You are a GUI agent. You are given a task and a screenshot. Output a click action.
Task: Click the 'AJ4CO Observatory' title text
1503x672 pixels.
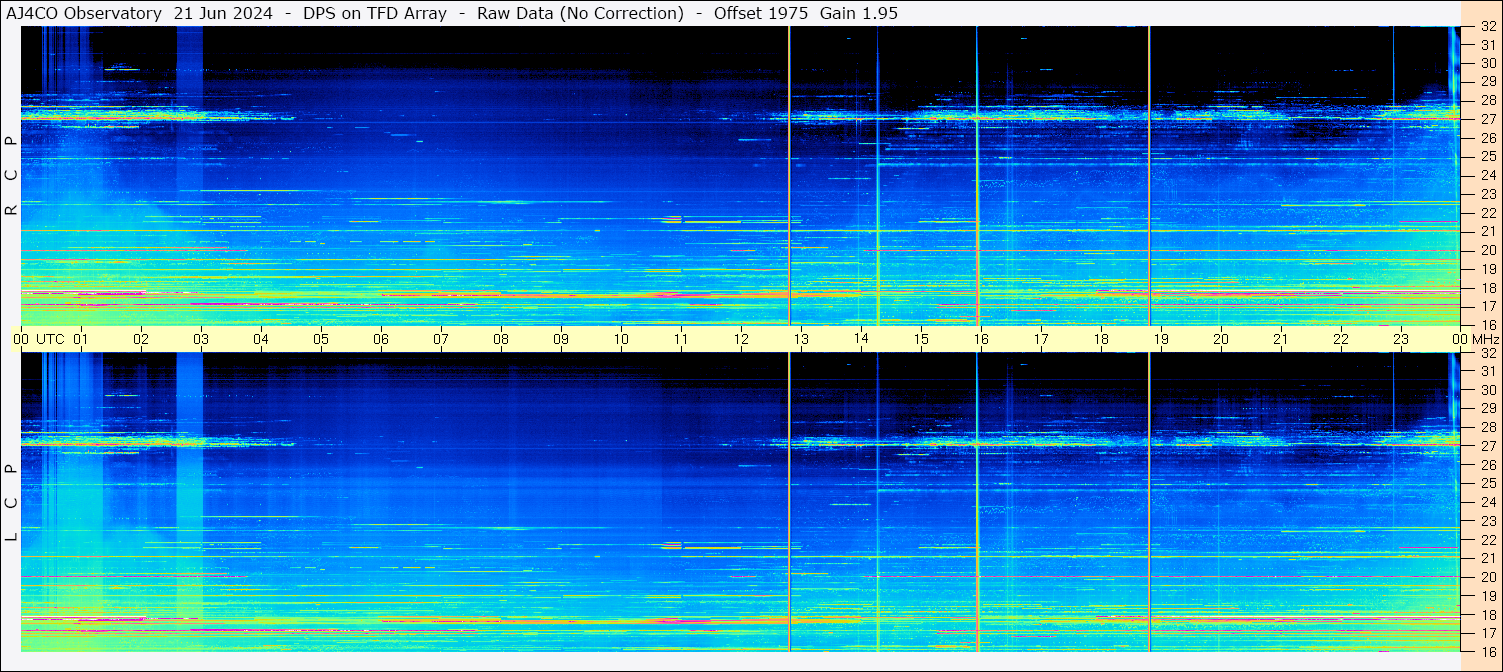(84, 13)
